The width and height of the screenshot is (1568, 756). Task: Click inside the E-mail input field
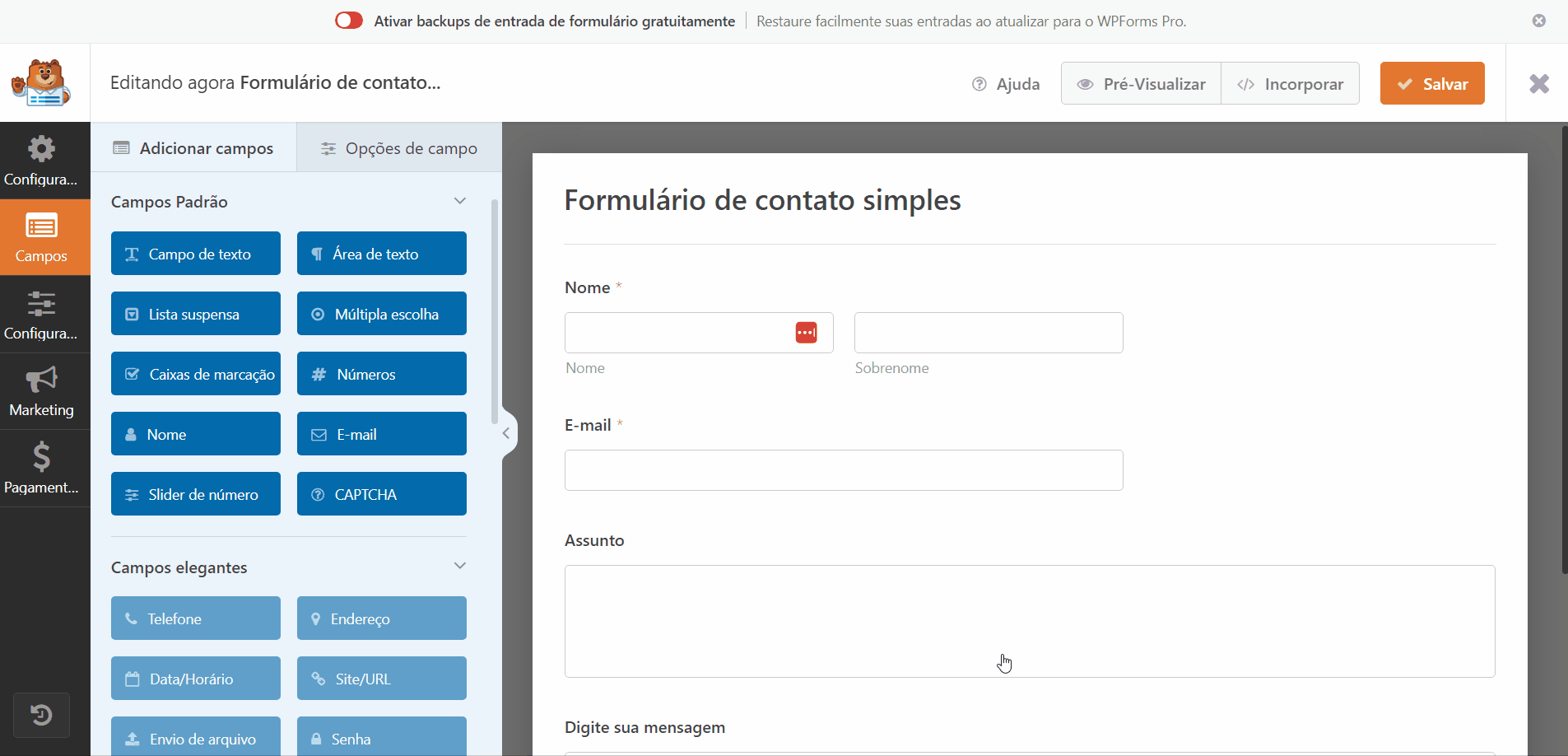point(843,470)
